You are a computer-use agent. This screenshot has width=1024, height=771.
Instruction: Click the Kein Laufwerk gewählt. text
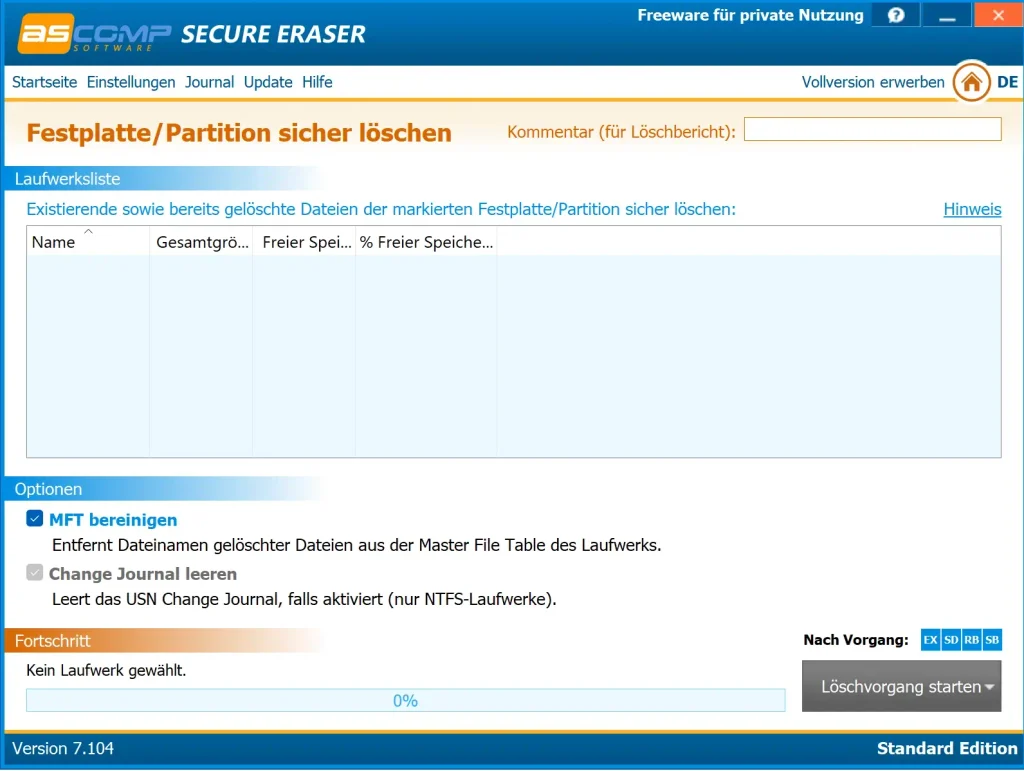click(106, 670)
